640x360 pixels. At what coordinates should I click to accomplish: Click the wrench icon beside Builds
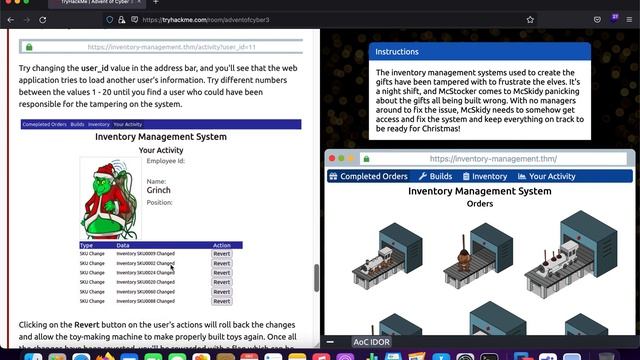pyautogui.click(x=423, y=176)
